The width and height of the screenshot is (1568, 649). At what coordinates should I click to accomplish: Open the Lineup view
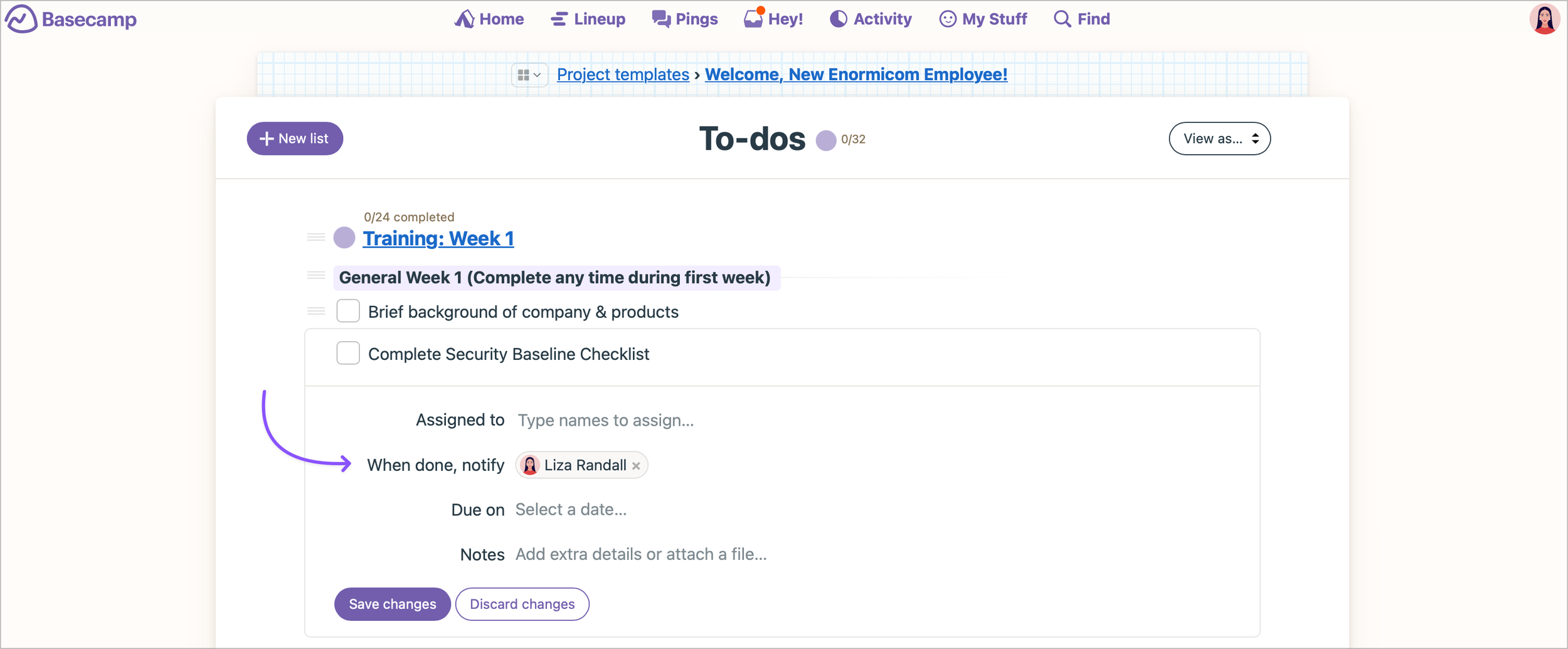point(588,19)
